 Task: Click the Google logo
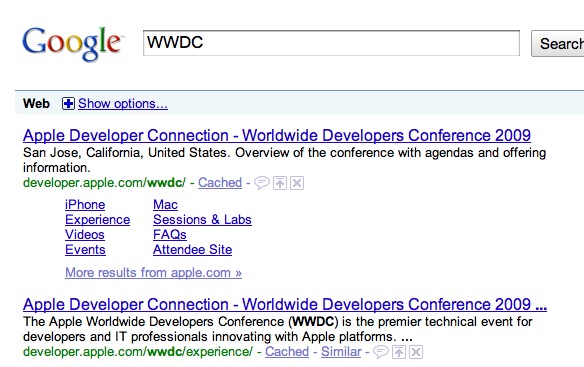pyautogui.click(x=72, y=44)
